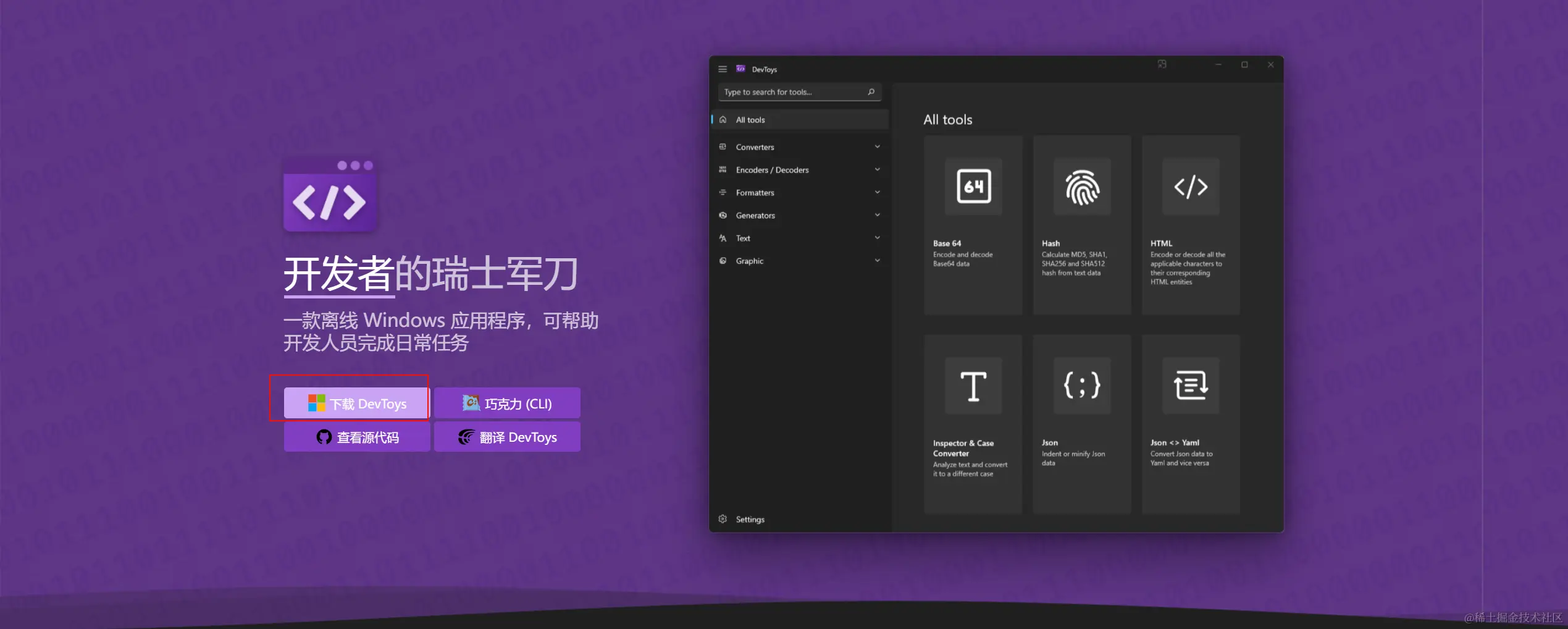This screenshot has height=629, width=1568.
Task: Click the Formatters category icon
Action: click(x=723, y=193)
